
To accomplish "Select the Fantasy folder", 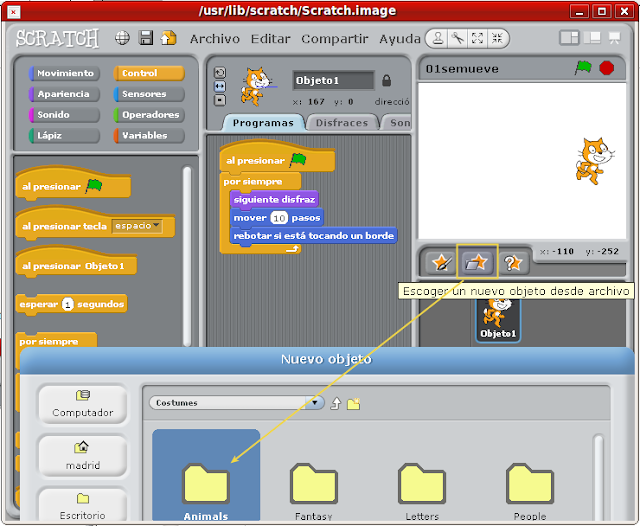I will pyautogui.click(x=313, y=492).
